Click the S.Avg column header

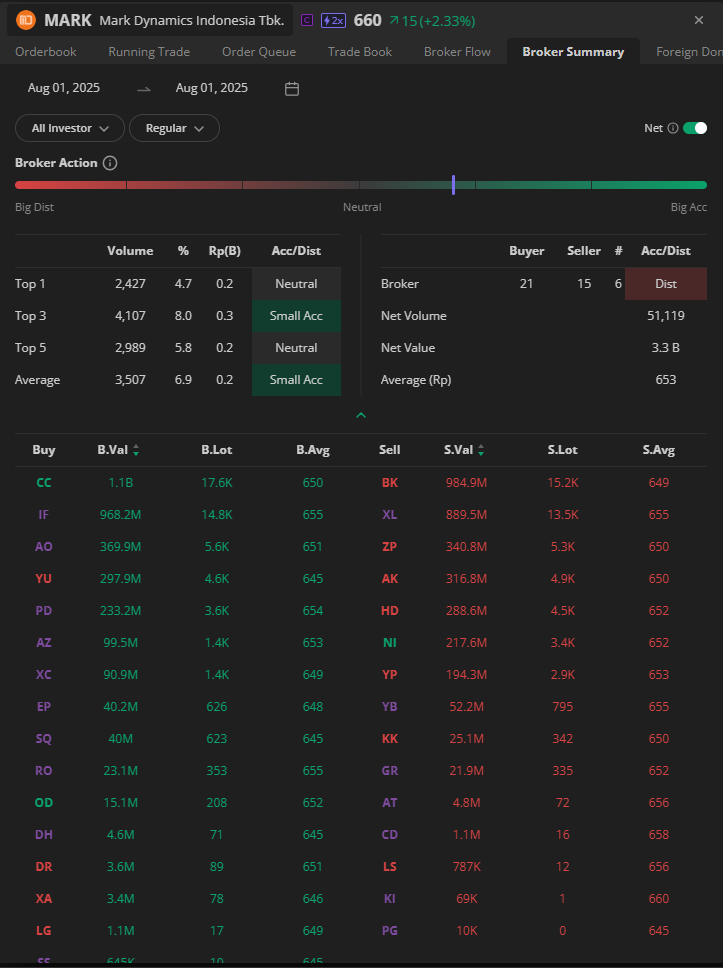point(659,450)
